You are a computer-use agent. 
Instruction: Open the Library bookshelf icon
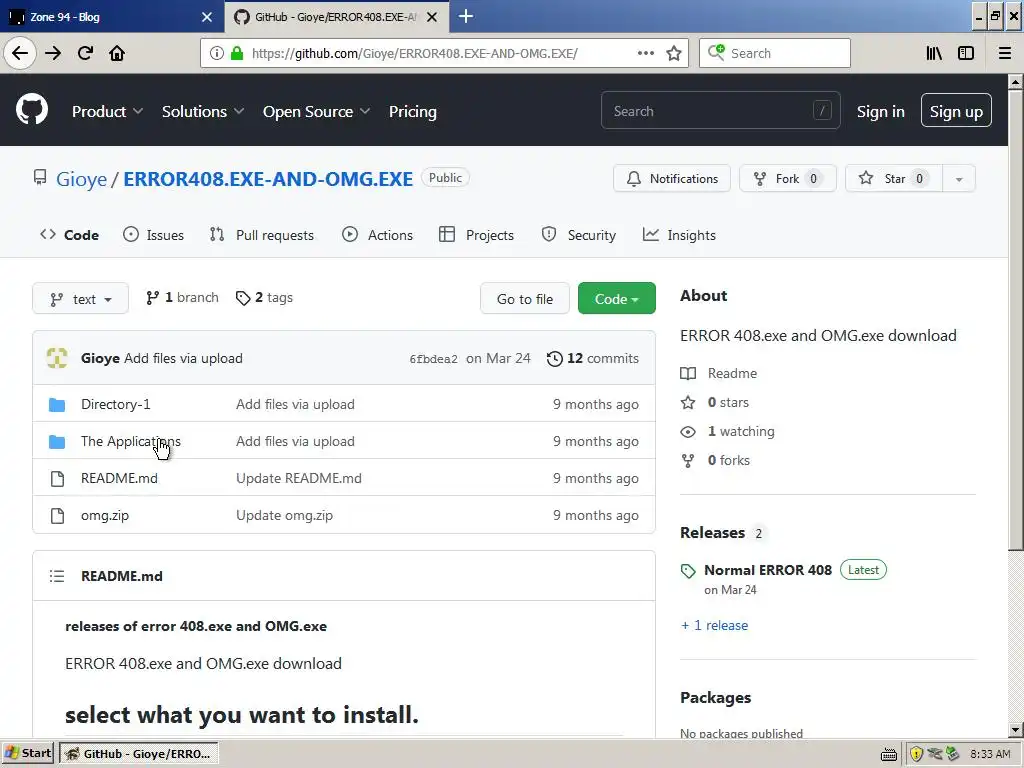point(934,54)
